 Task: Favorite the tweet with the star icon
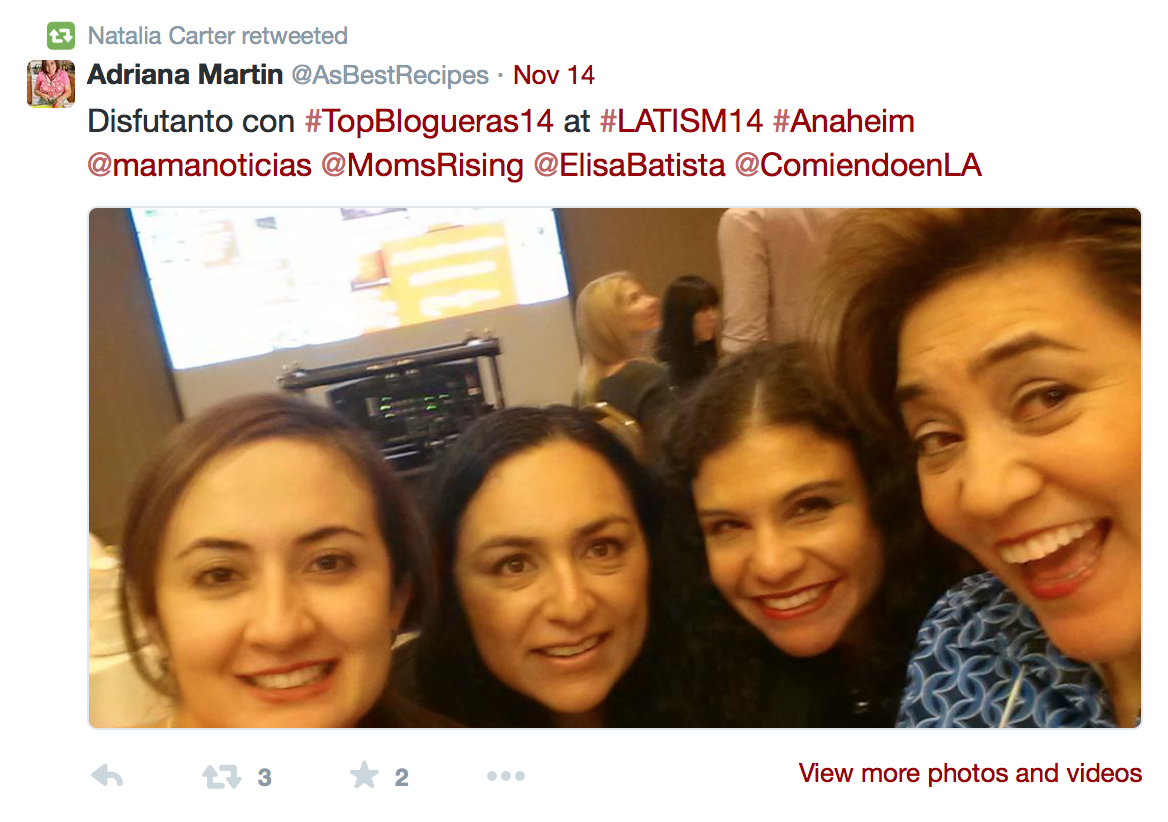point(364,775)
